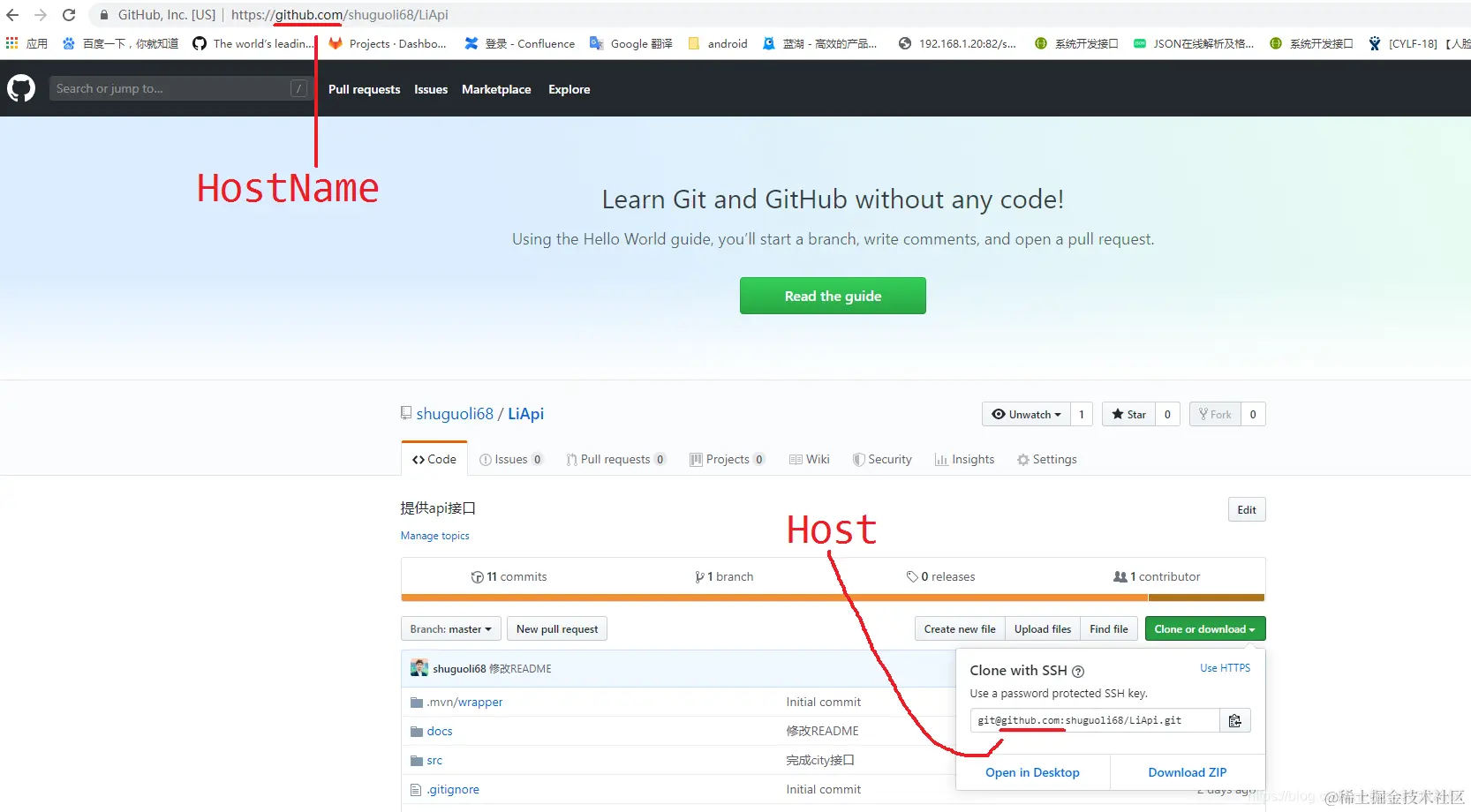Click the .gitignore file icon
Image resolution: width=1471 pixels, height=812 pixels.
coord(416,790)
